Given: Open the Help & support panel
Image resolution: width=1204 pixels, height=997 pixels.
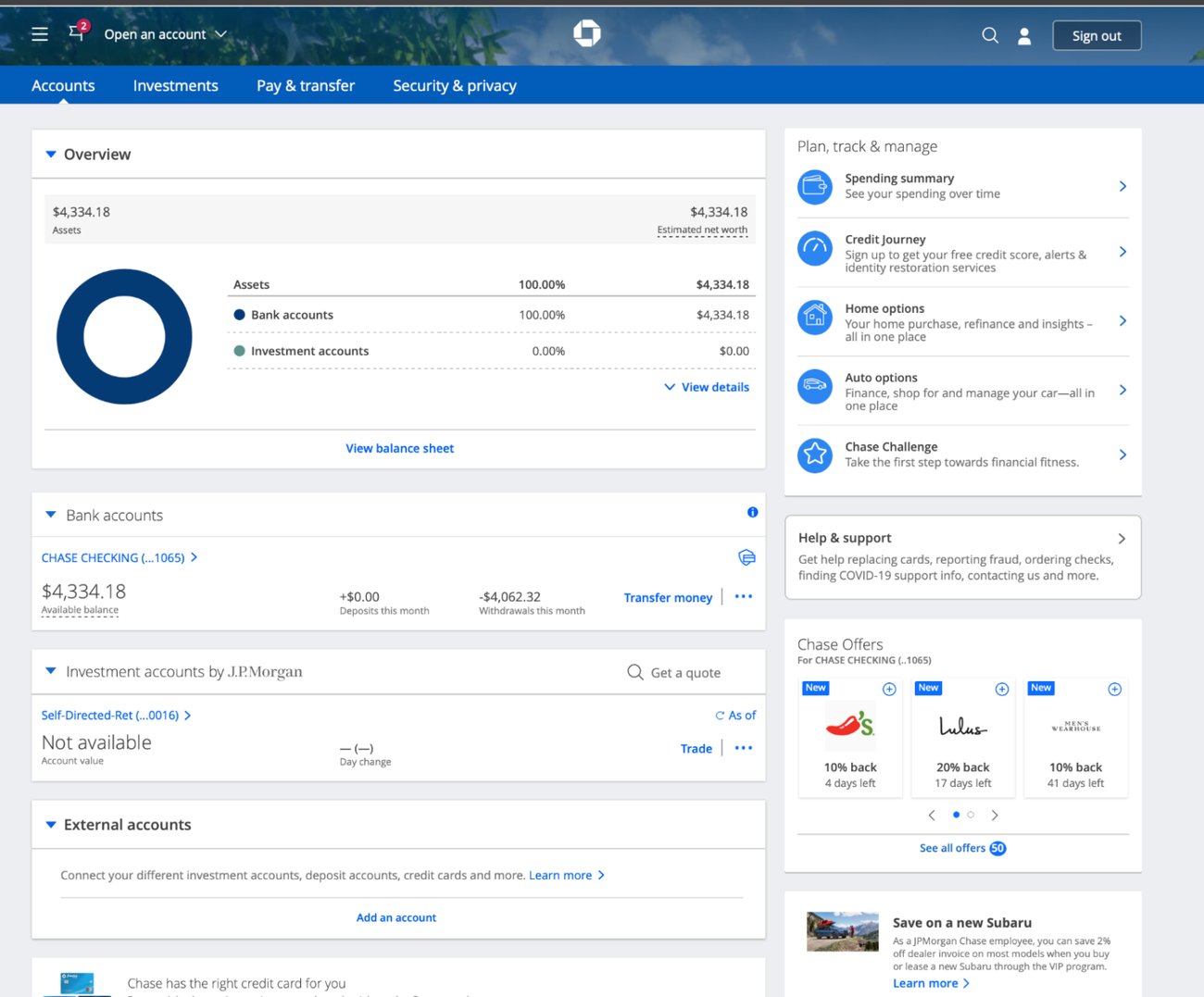Looking at the screenshot, I should pos(963,556).
